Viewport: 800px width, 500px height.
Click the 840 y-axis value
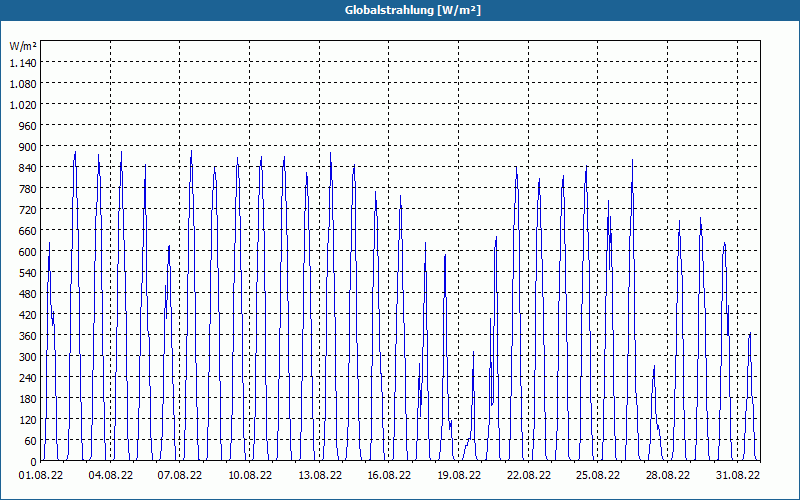coord(28,167)
